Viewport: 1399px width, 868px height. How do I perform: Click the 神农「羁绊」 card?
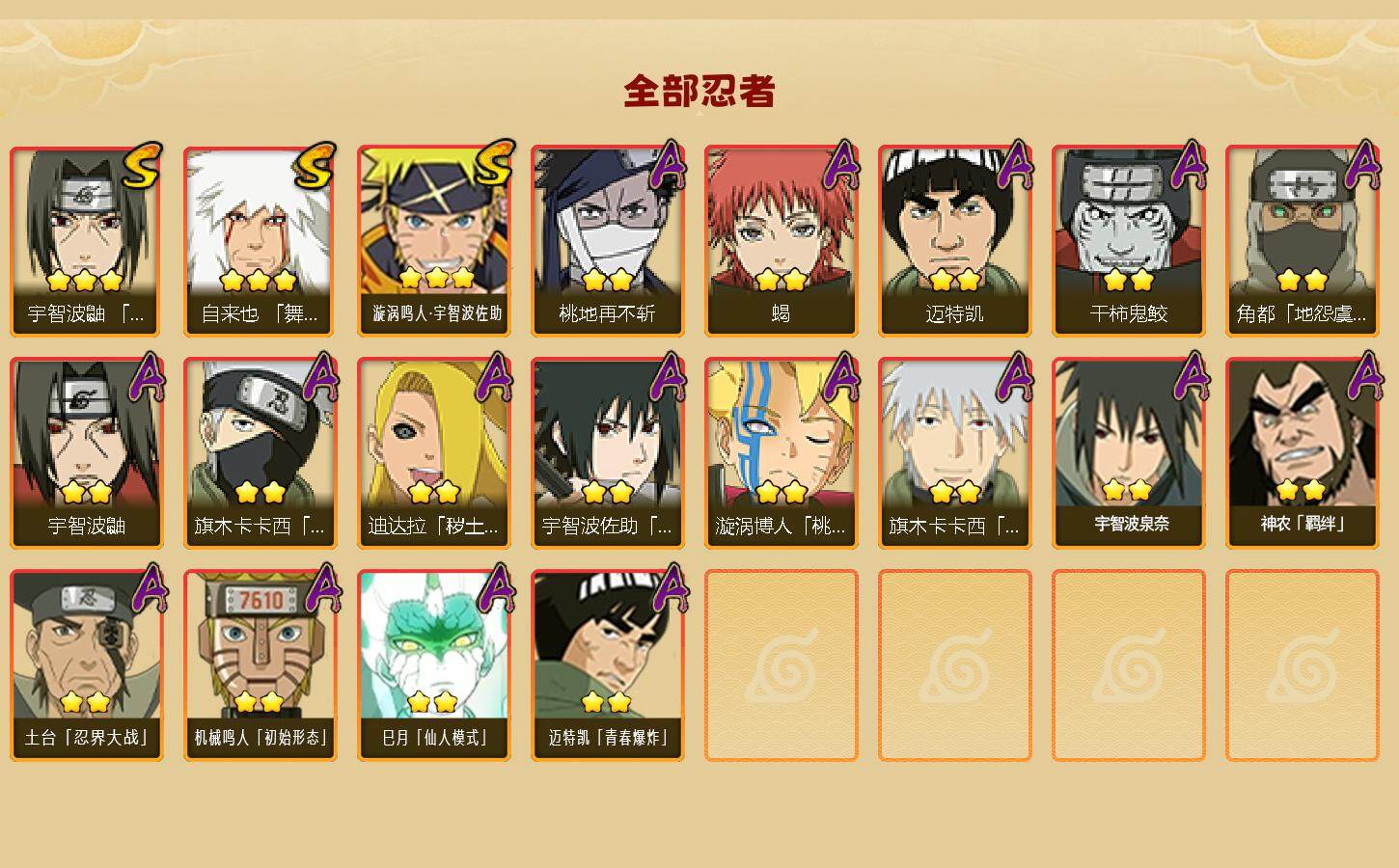coord(1302,453)
